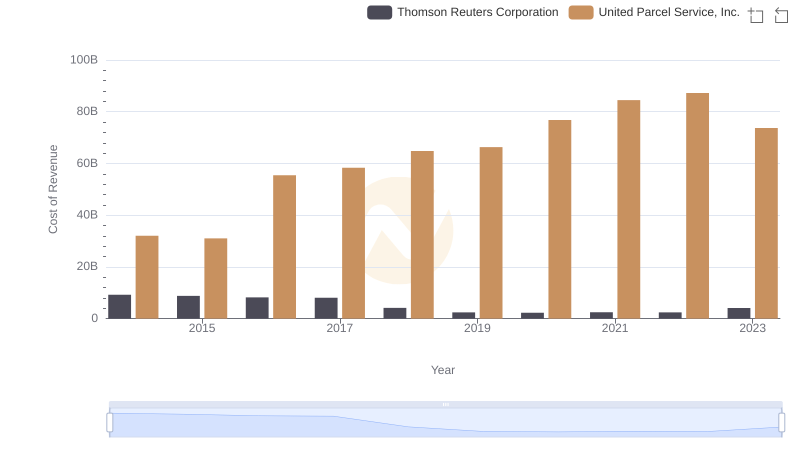The height and width of the screenshot is (461, 800).
Task: Click the United Parcel Service bar for 2016
Action: pos(284,247)
